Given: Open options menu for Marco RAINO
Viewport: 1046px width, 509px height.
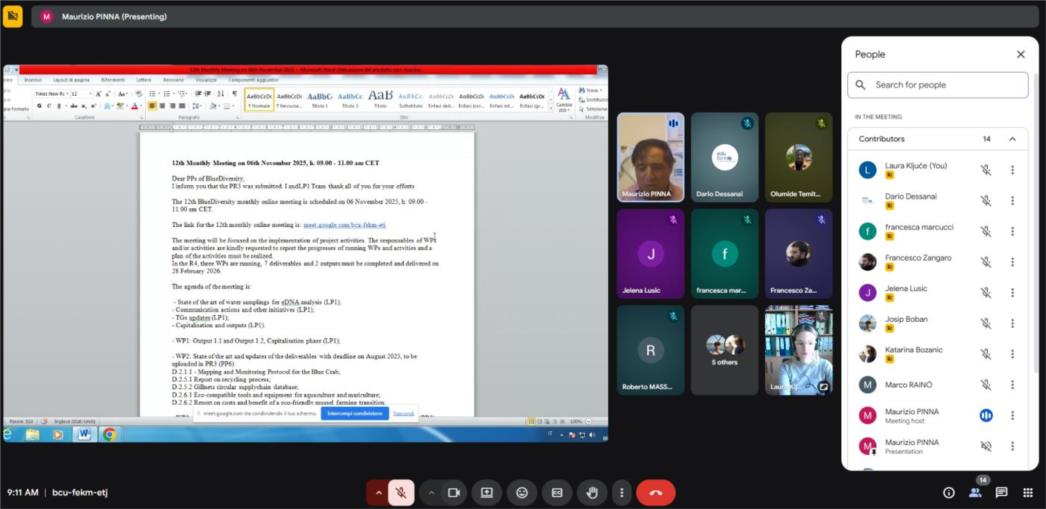Looking at the screenshot, I should pyautogui.click(x=1012, y=385).
